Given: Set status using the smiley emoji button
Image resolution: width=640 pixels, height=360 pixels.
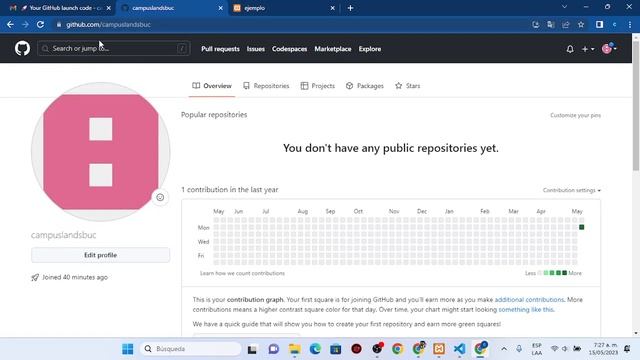Looking at the screenshot, I should pyautogui.click(x=160, y=198).
